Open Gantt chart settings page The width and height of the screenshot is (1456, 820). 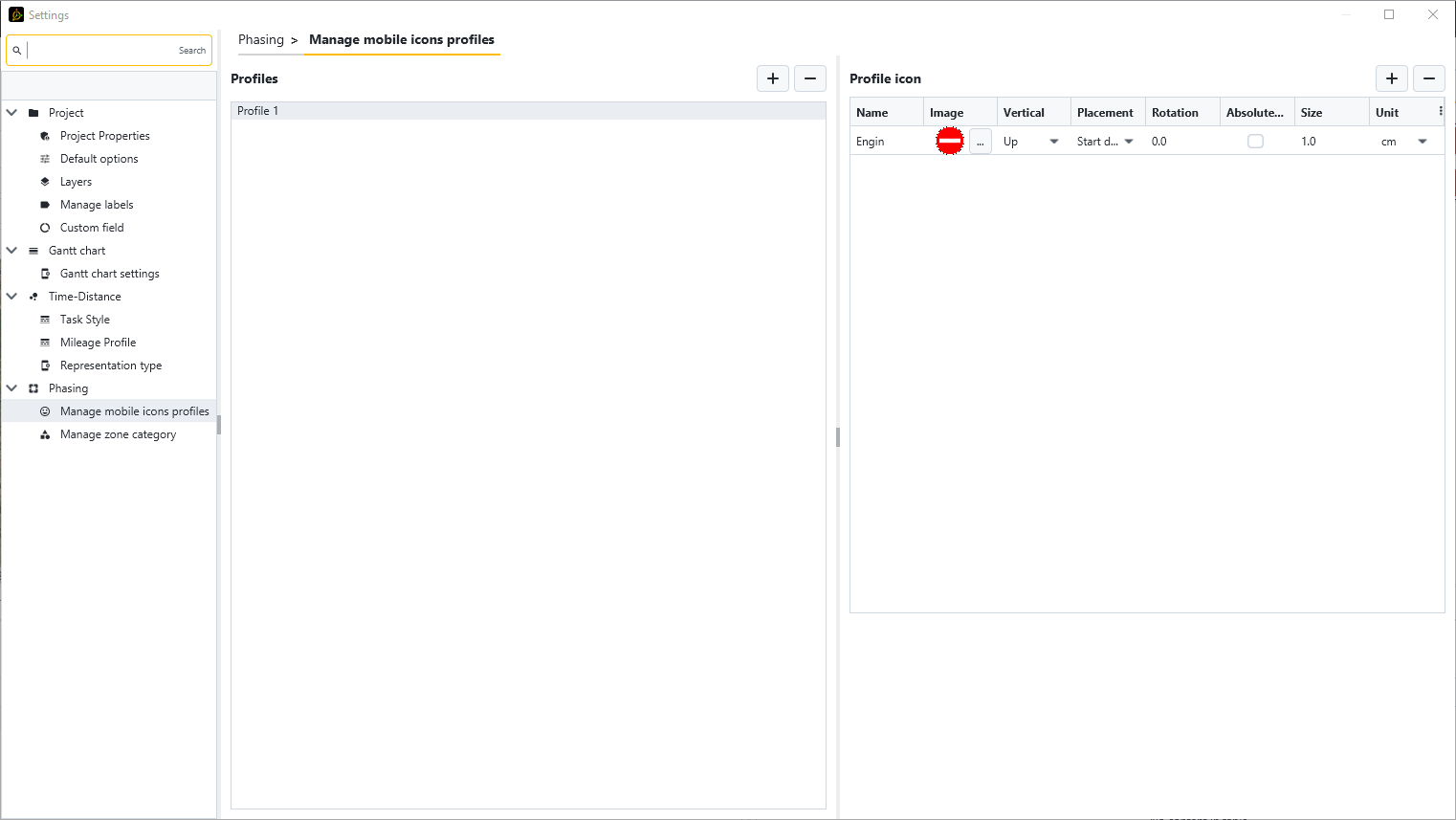tap(109, 274)
